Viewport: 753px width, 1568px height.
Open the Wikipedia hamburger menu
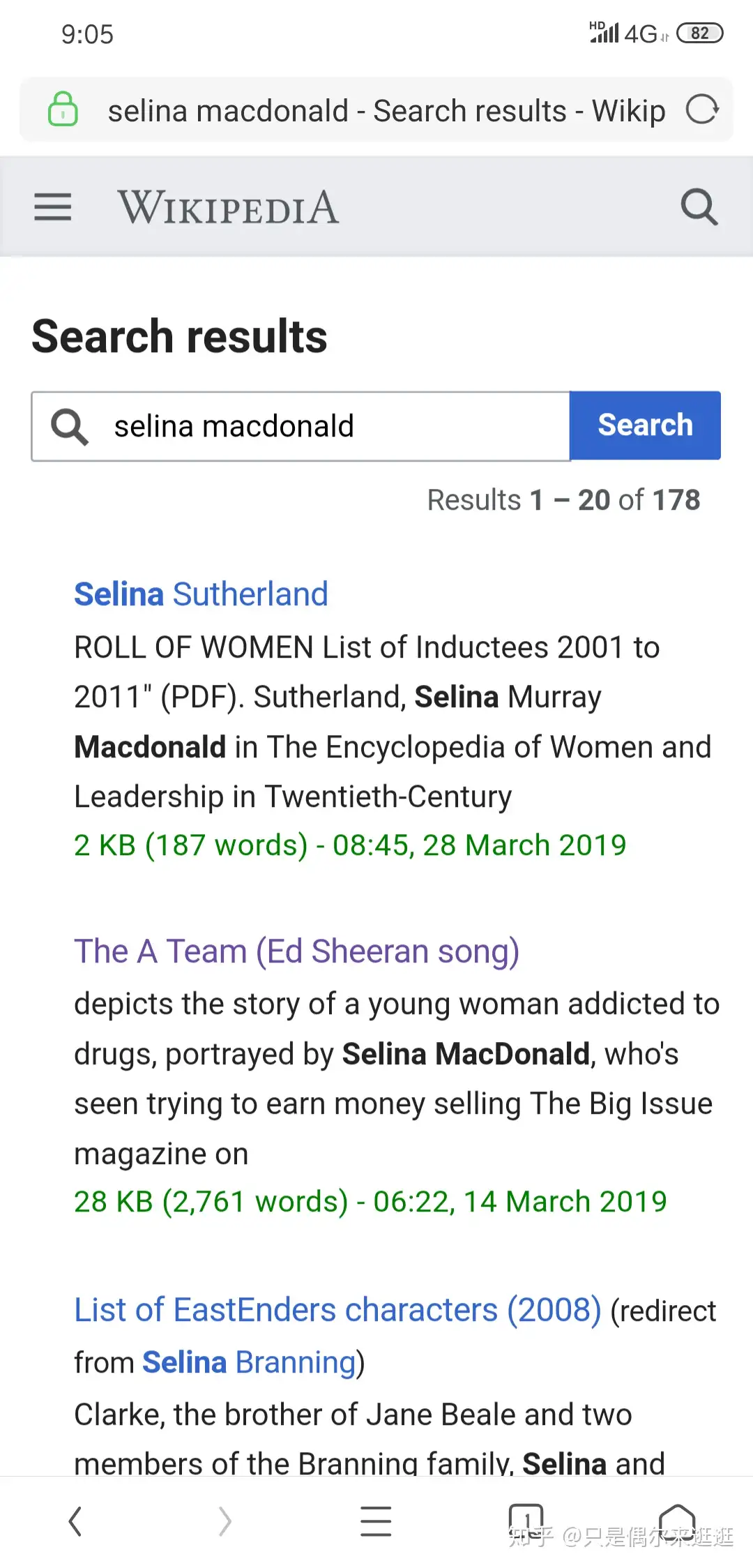(x=52, y=206)
